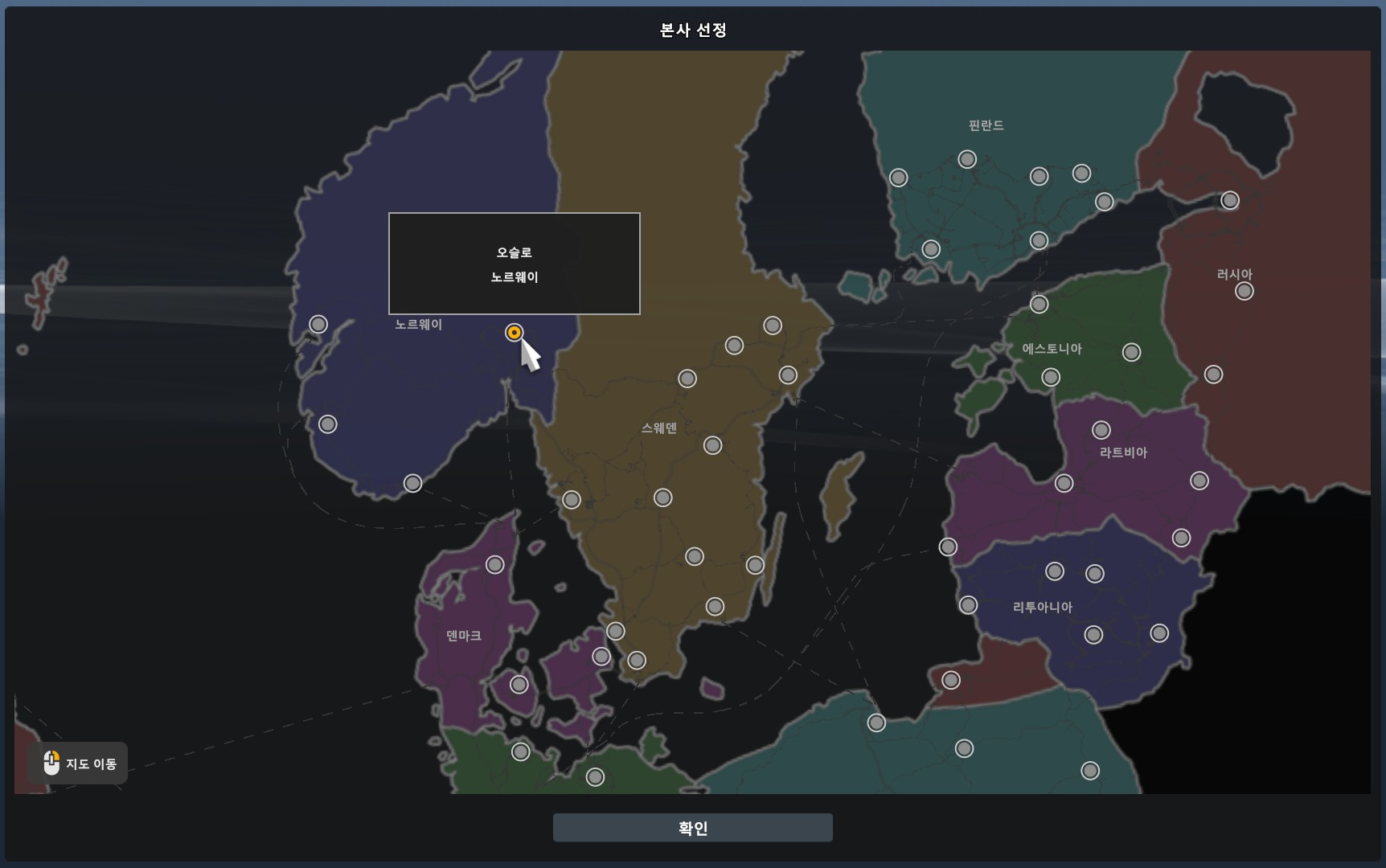The image size is (1386, 868).
Task: Select Norway's southernmost city marker
Action: click(412, 483)
